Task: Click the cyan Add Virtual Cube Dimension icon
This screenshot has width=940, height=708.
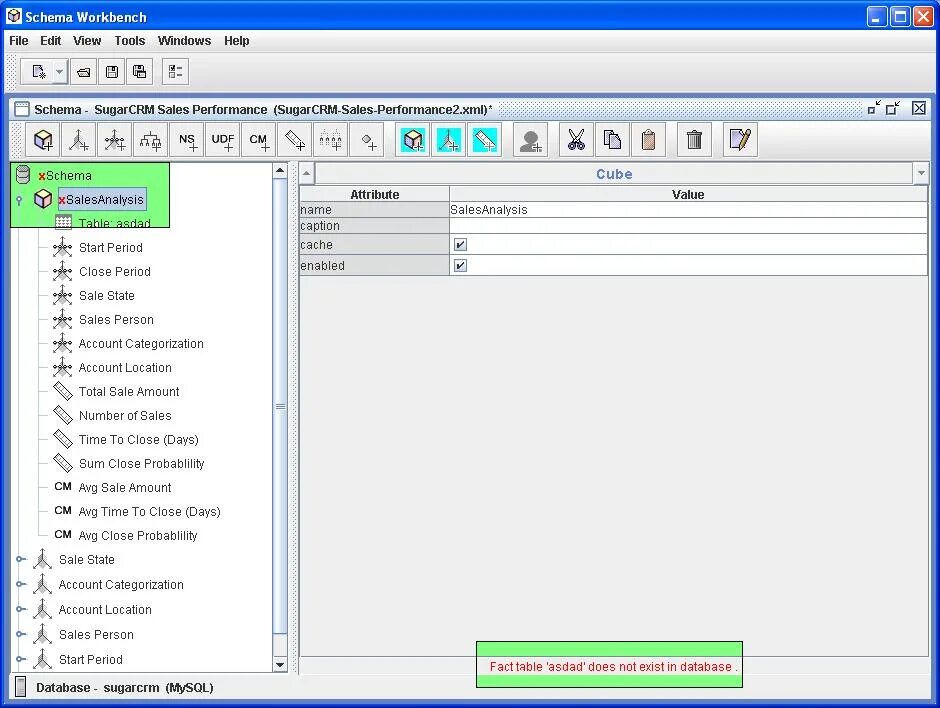Action: (449, 140)
